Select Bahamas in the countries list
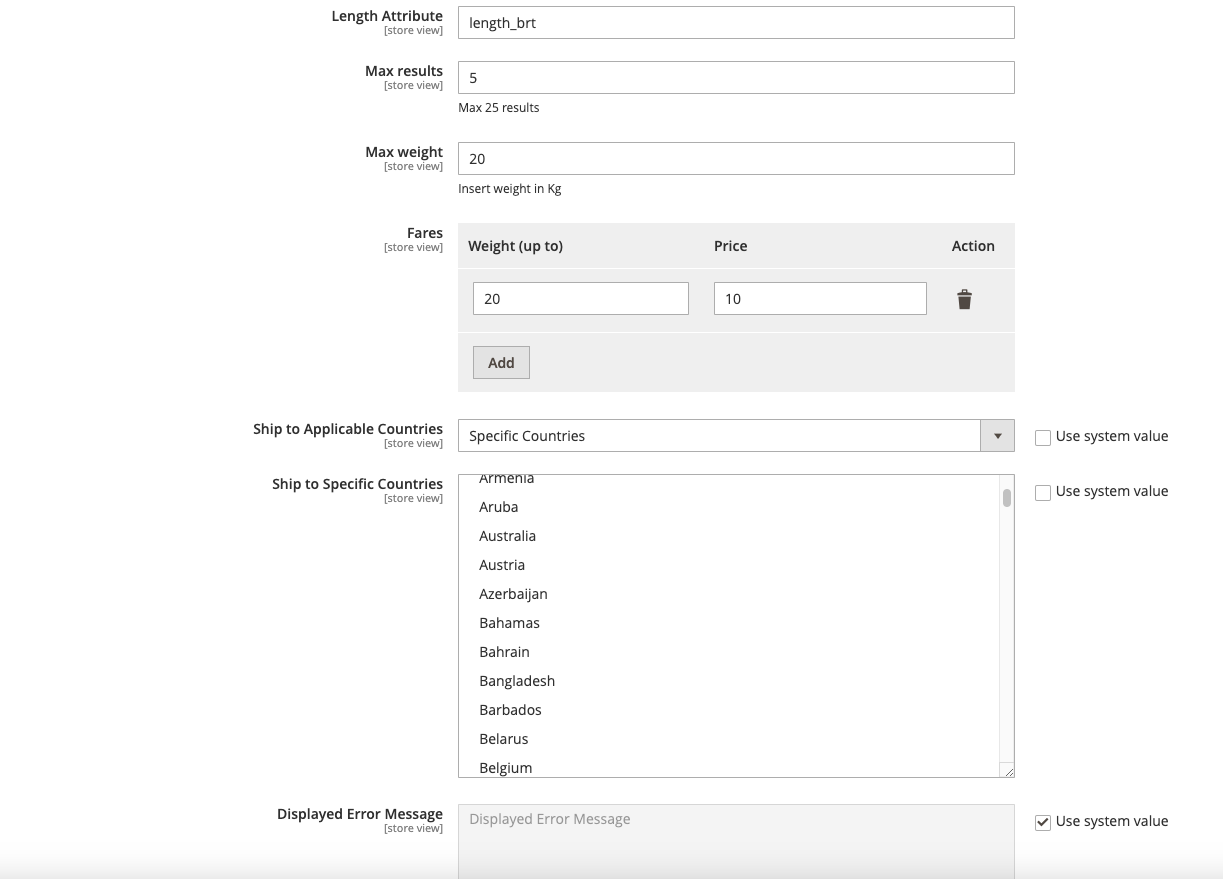The width and height of the screenshot is (1223, 879). 509,623
